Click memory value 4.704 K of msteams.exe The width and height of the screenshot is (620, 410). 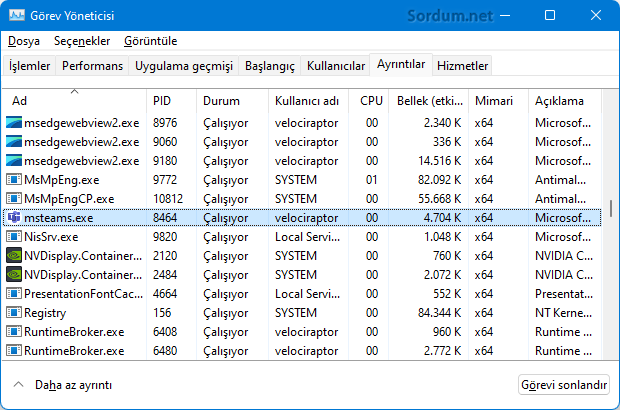click(x=442, y=218)
